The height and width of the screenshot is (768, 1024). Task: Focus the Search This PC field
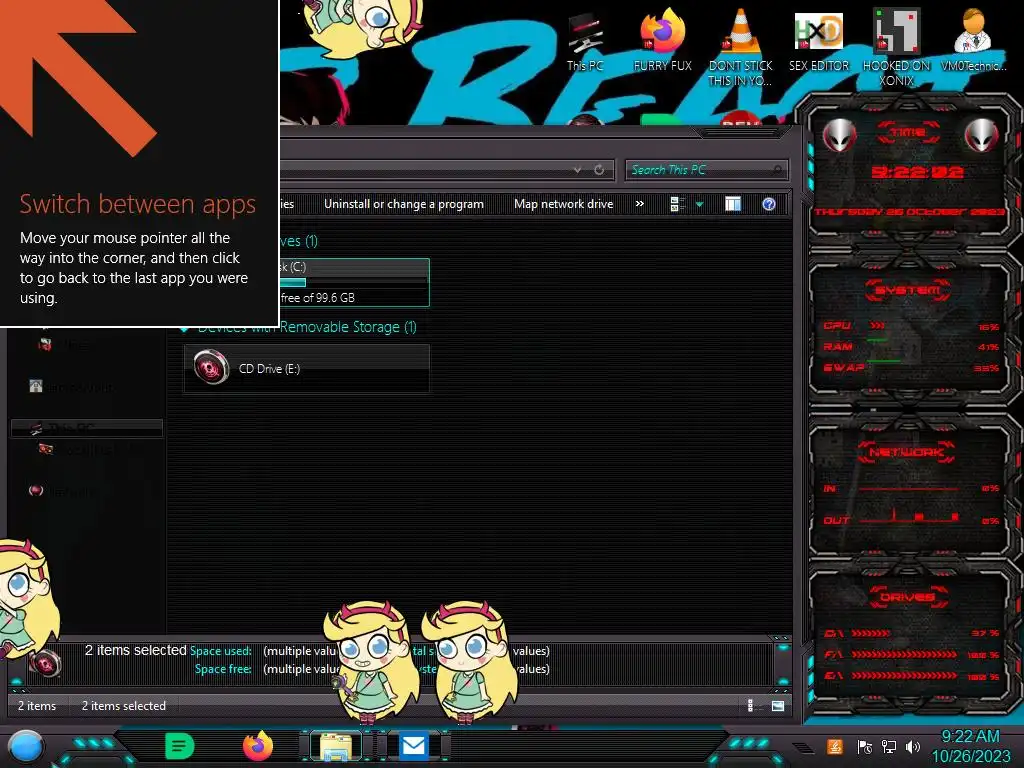(x=705, y=170)
